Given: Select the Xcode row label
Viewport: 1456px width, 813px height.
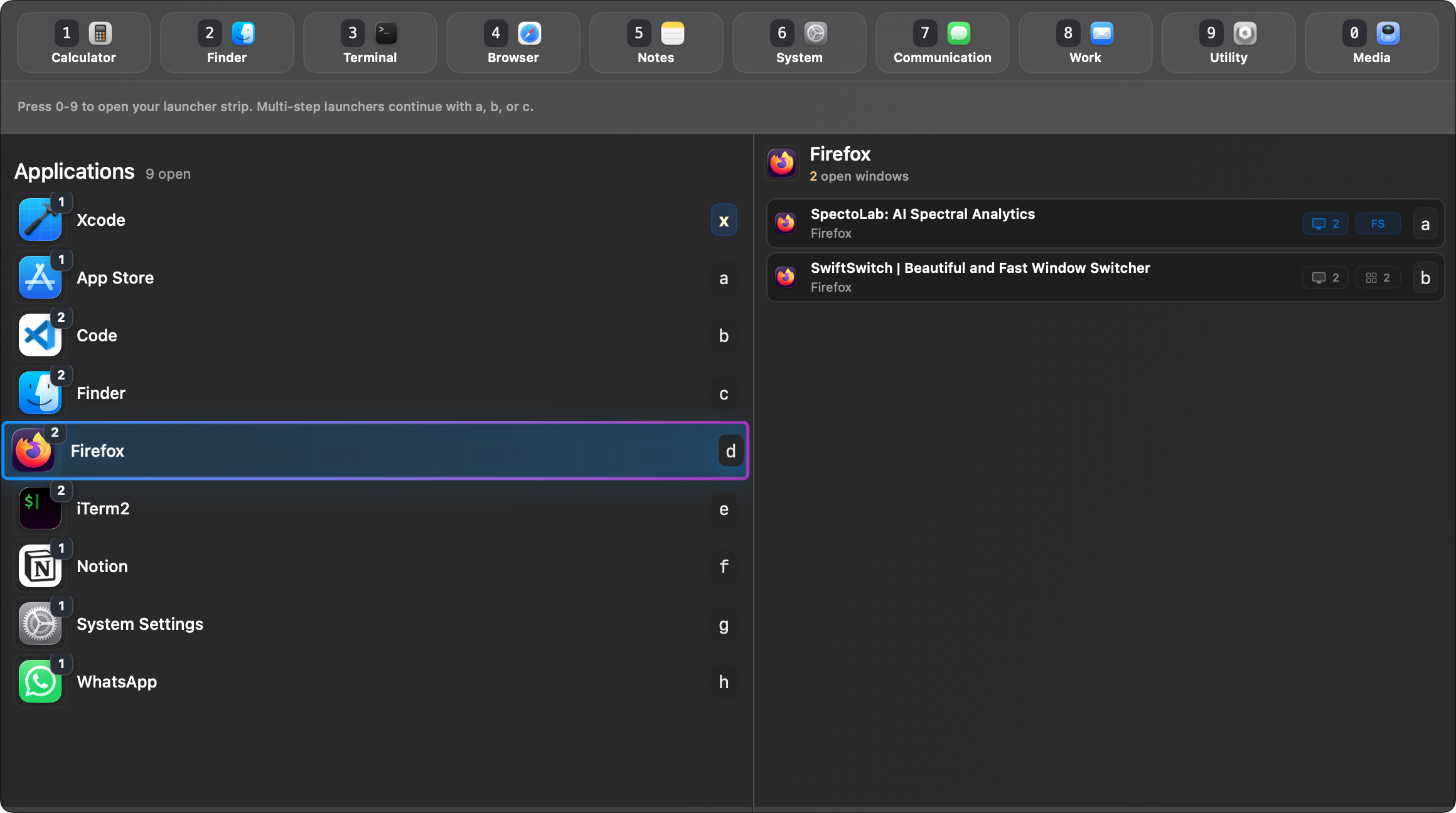Looking at the screenshot, I should [101, 220].
